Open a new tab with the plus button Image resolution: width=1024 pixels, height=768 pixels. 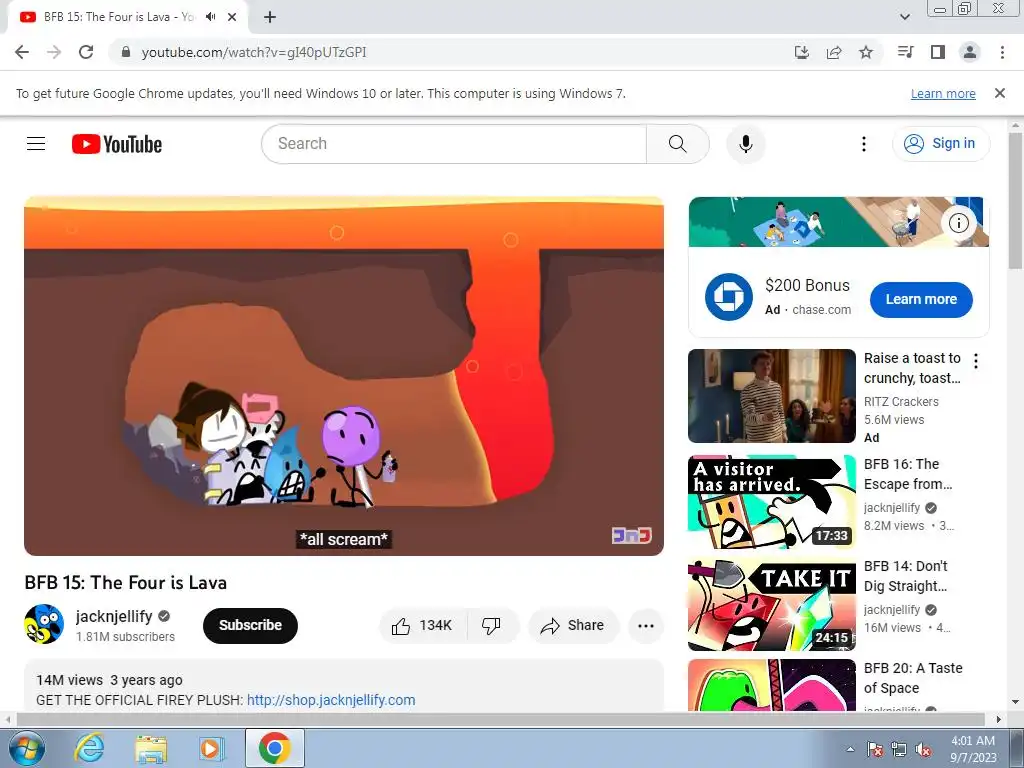click(x=270, y=17)
